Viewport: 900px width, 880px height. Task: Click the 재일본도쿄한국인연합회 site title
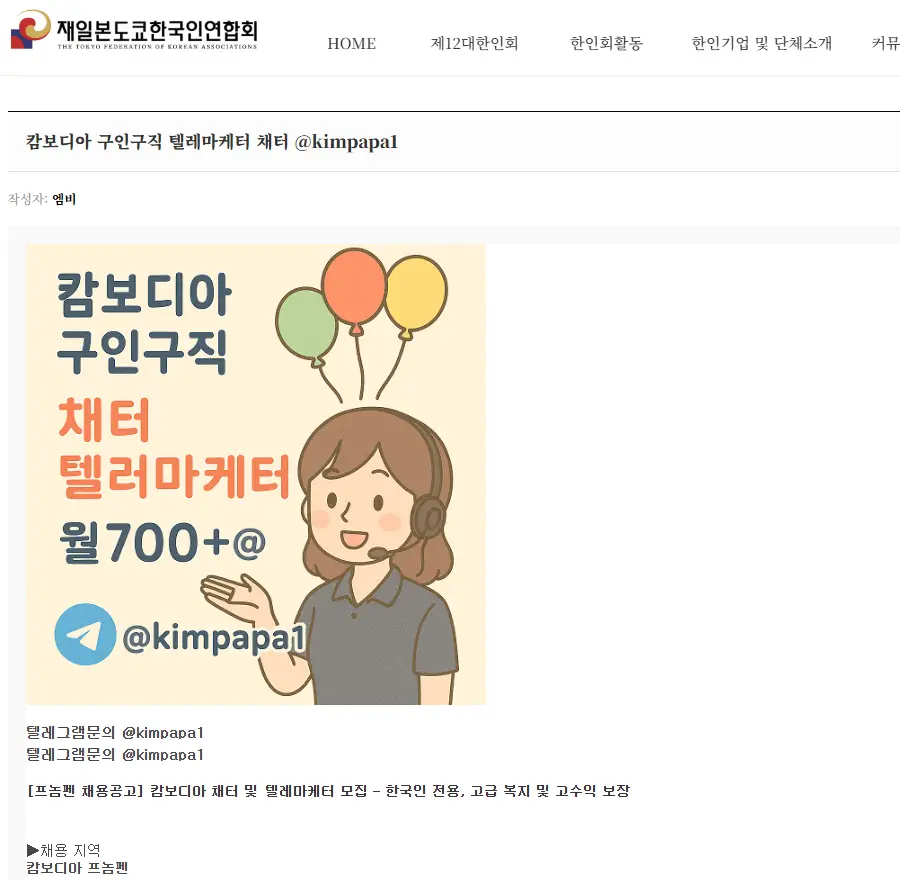157,30
